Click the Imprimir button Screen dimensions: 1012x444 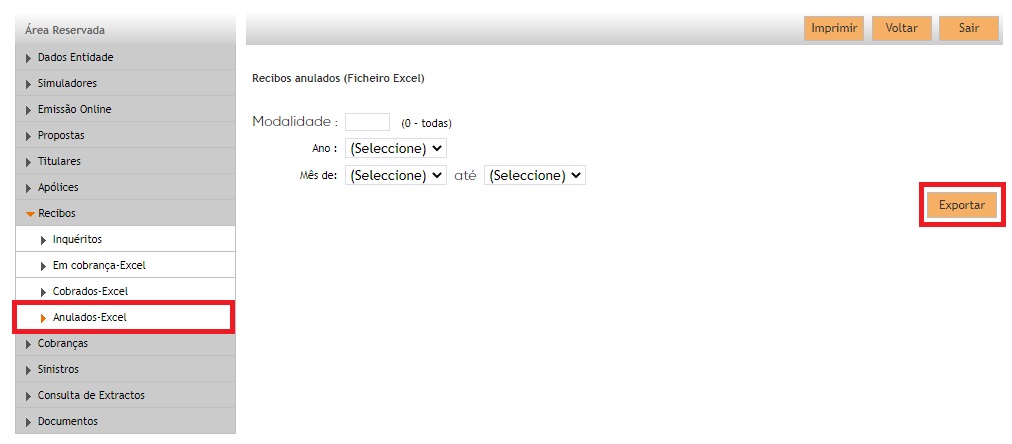[x=834, y=28]
